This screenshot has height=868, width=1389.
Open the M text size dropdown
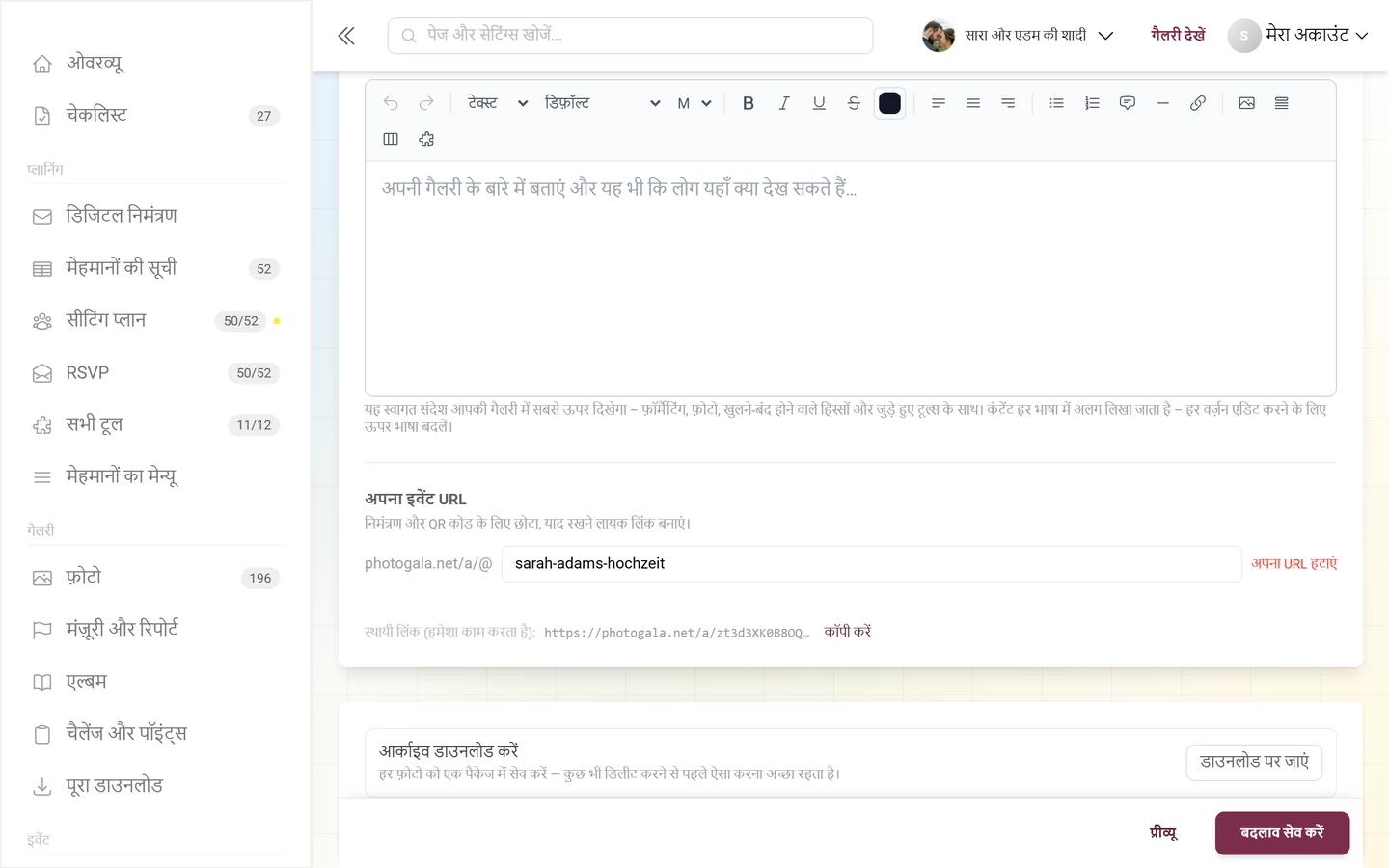point(694,103)
